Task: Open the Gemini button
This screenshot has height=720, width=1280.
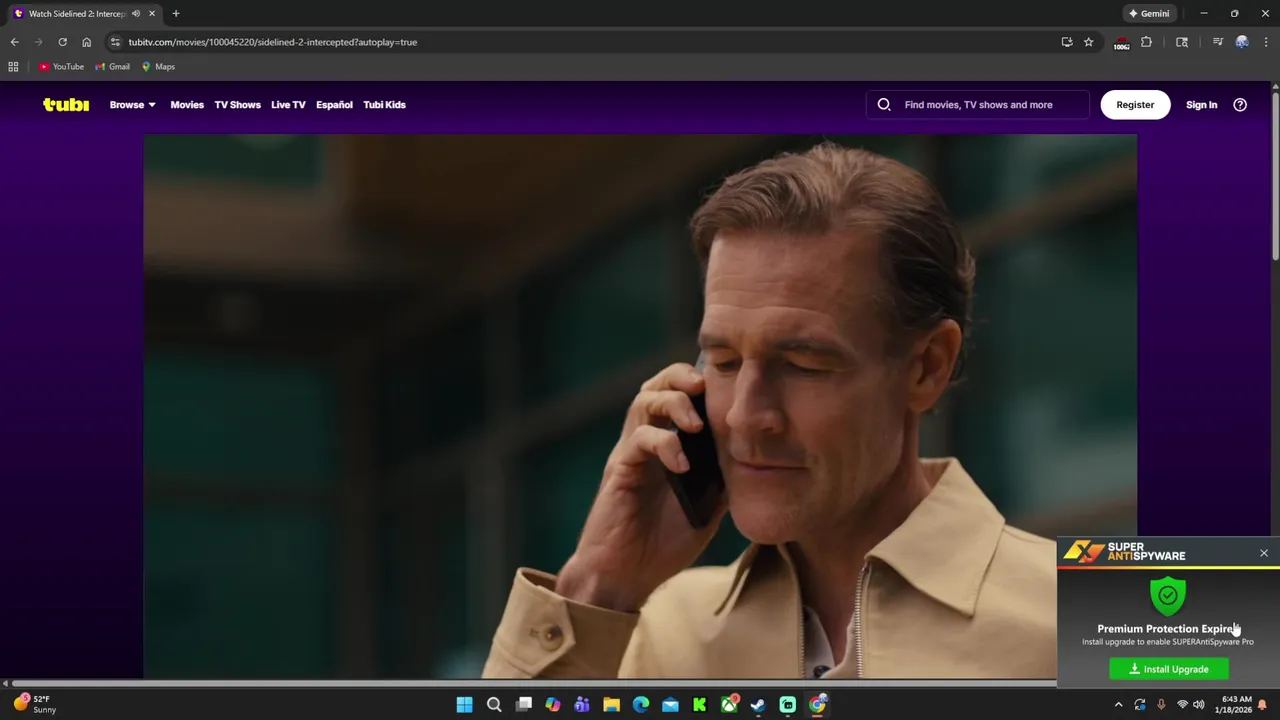Action: (1149, 13)
